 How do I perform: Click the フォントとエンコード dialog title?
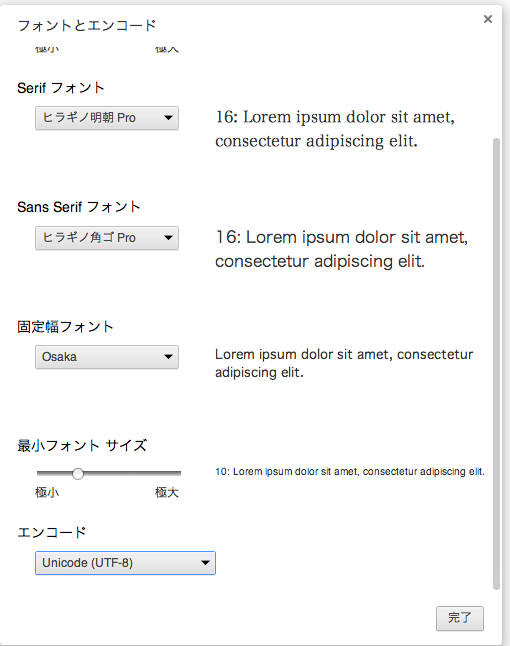87,25
